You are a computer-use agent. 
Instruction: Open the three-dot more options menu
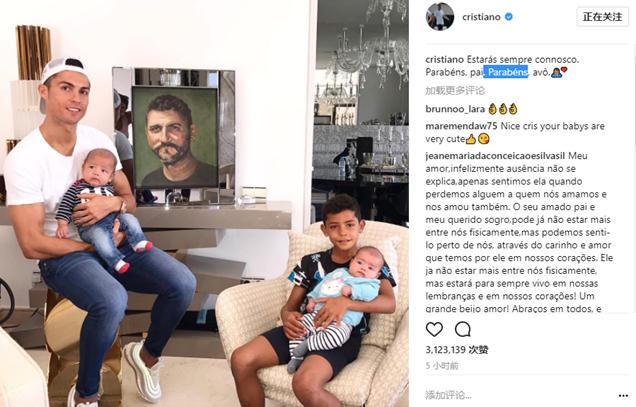pos(623,396)
